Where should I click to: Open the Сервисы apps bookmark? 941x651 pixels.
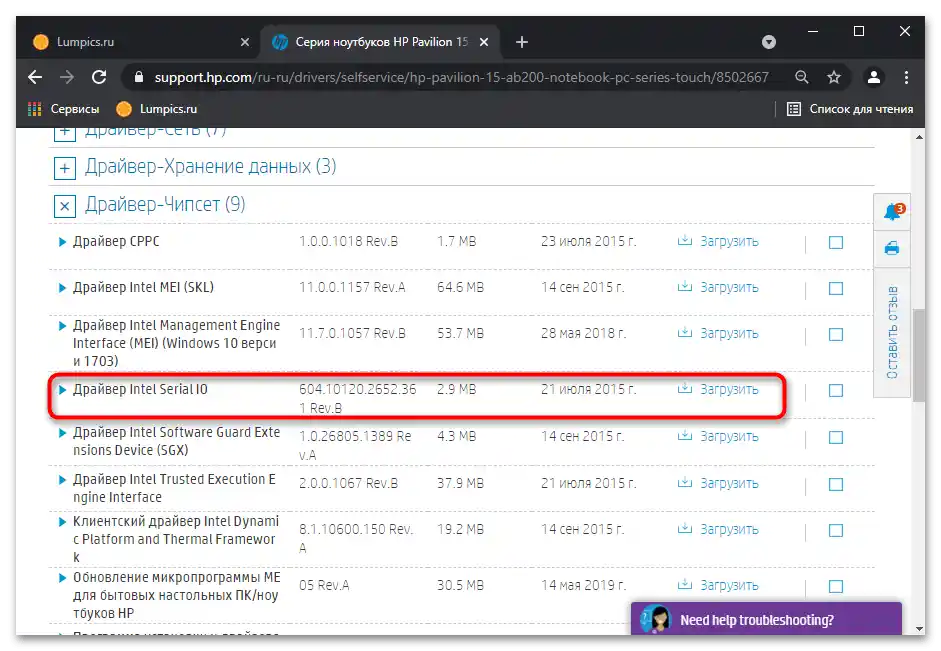[64, 109]
